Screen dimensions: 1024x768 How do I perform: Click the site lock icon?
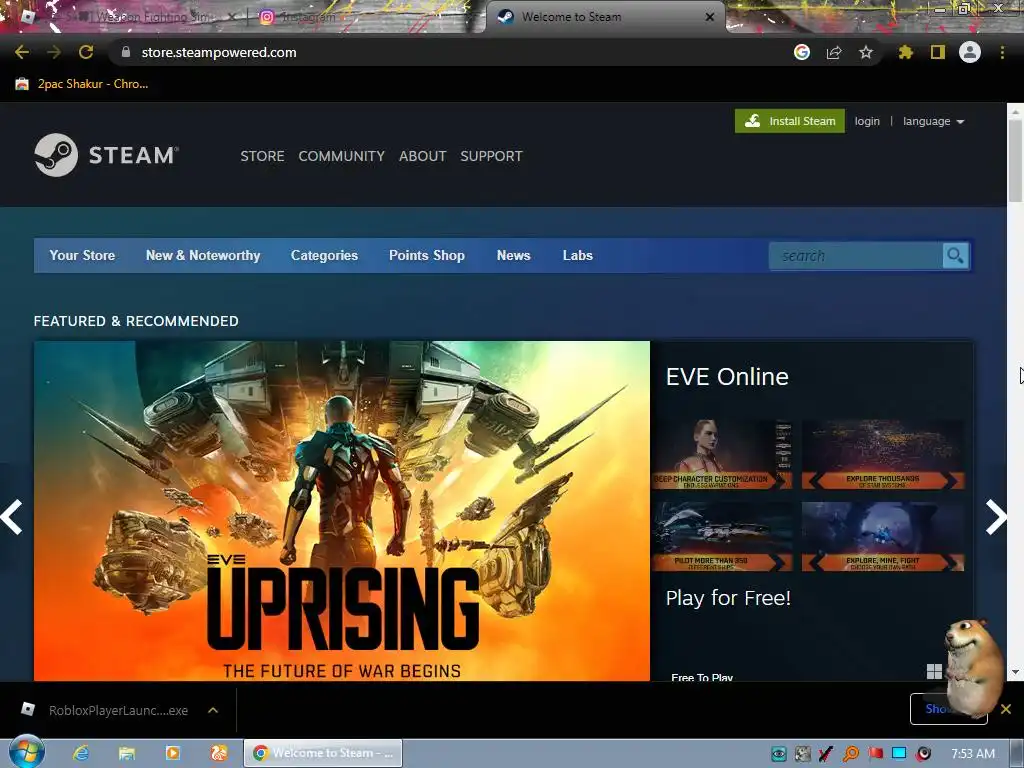point(126,52)
